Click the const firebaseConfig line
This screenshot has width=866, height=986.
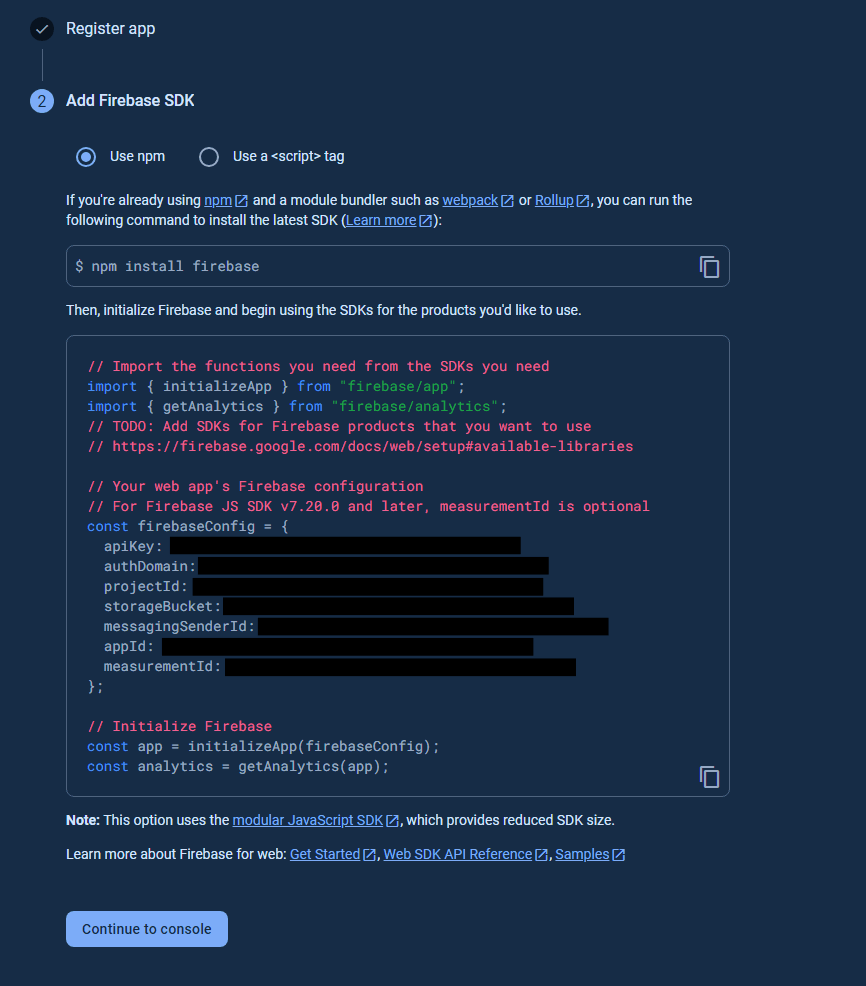[x=188, y=527]
